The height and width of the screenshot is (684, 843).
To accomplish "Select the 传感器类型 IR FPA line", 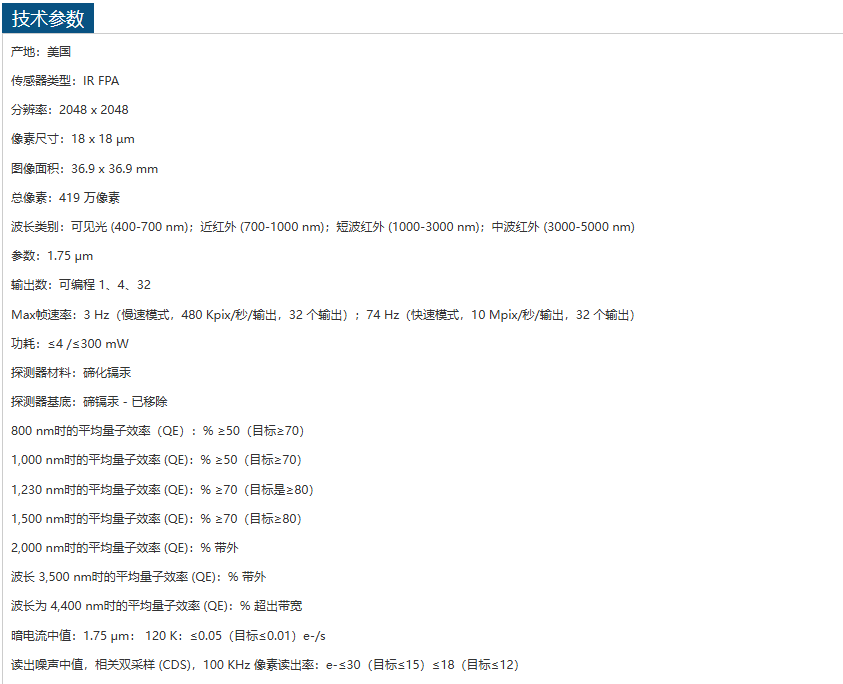I will [x=65, y=81].
